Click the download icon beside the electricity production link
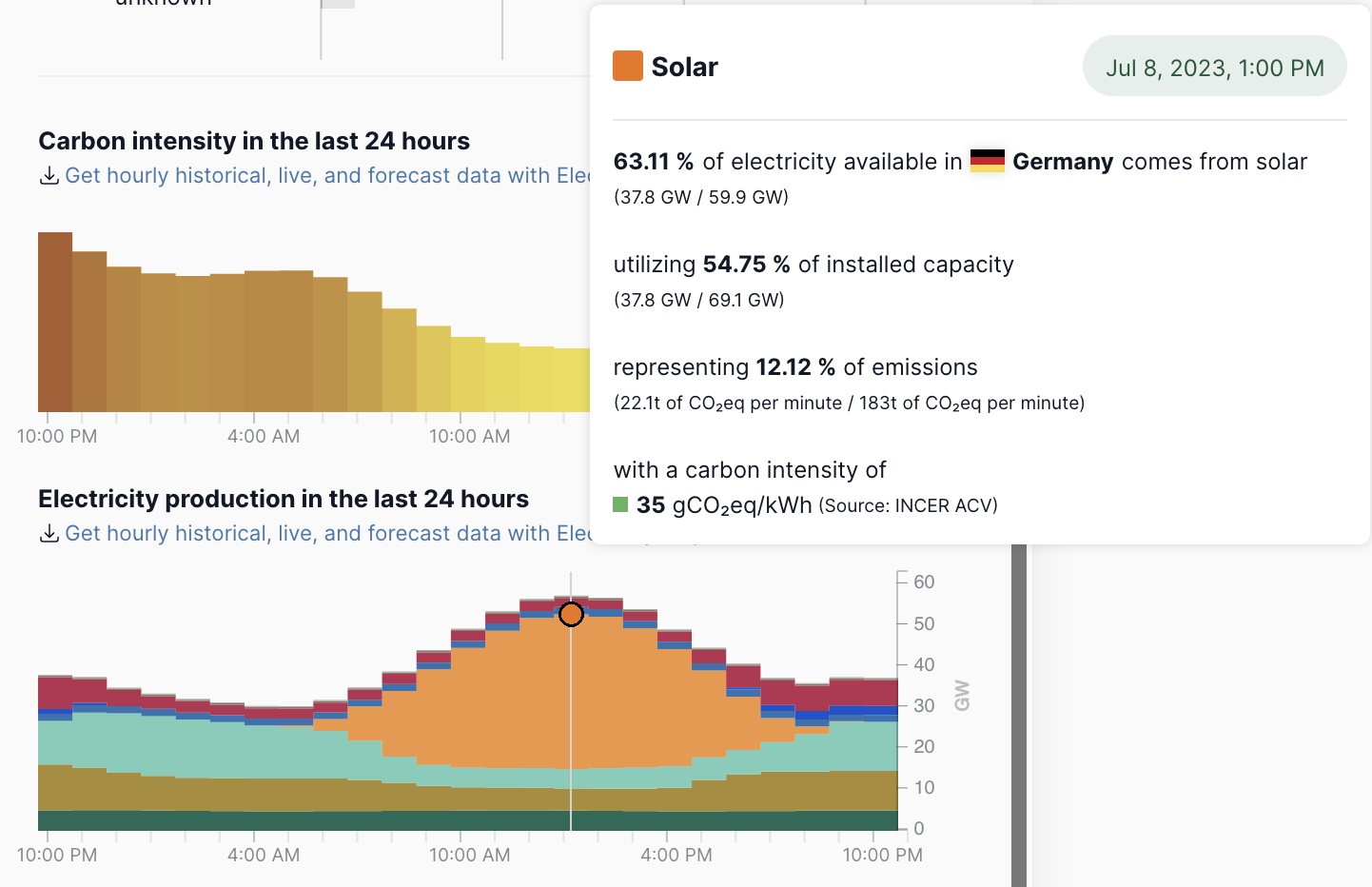Viewport: 1372px width, 887px height. 49,534
